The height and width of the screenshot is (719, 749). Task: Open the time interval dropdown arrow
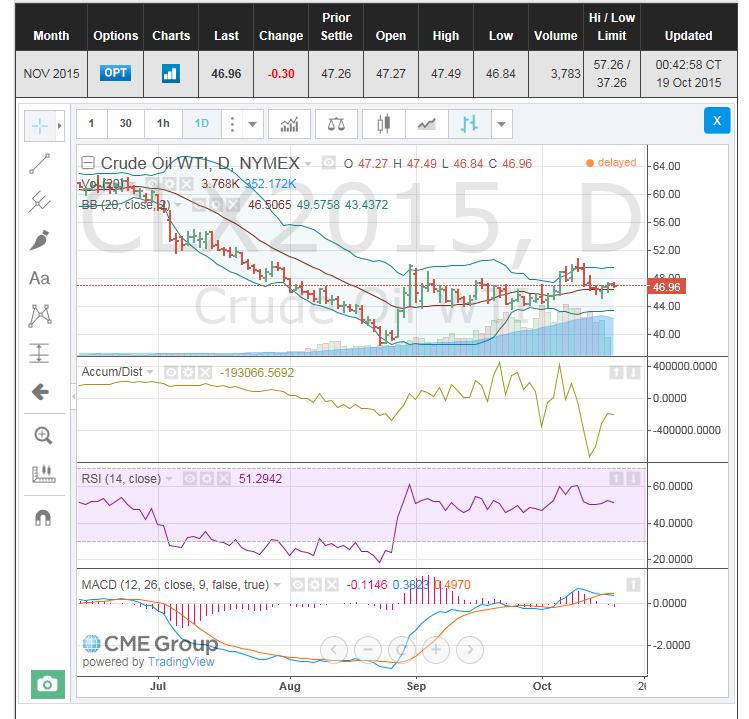point(253,124)
